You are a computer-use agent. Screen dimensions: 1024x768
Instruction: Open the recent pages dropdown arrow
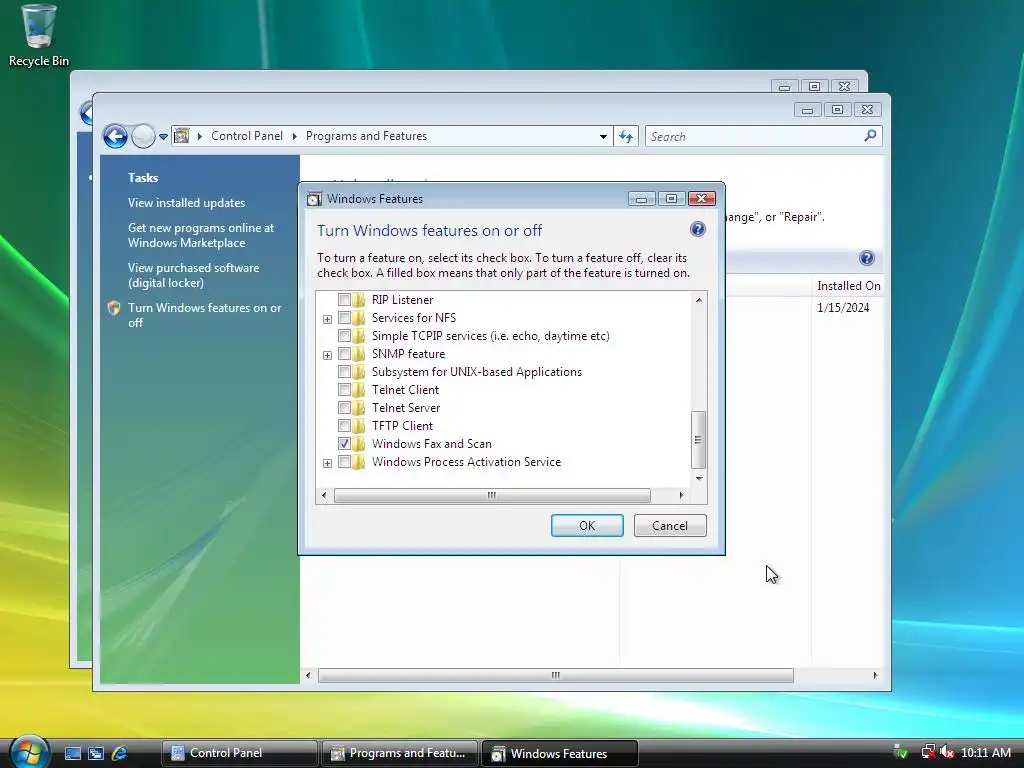tap(163, 136)
